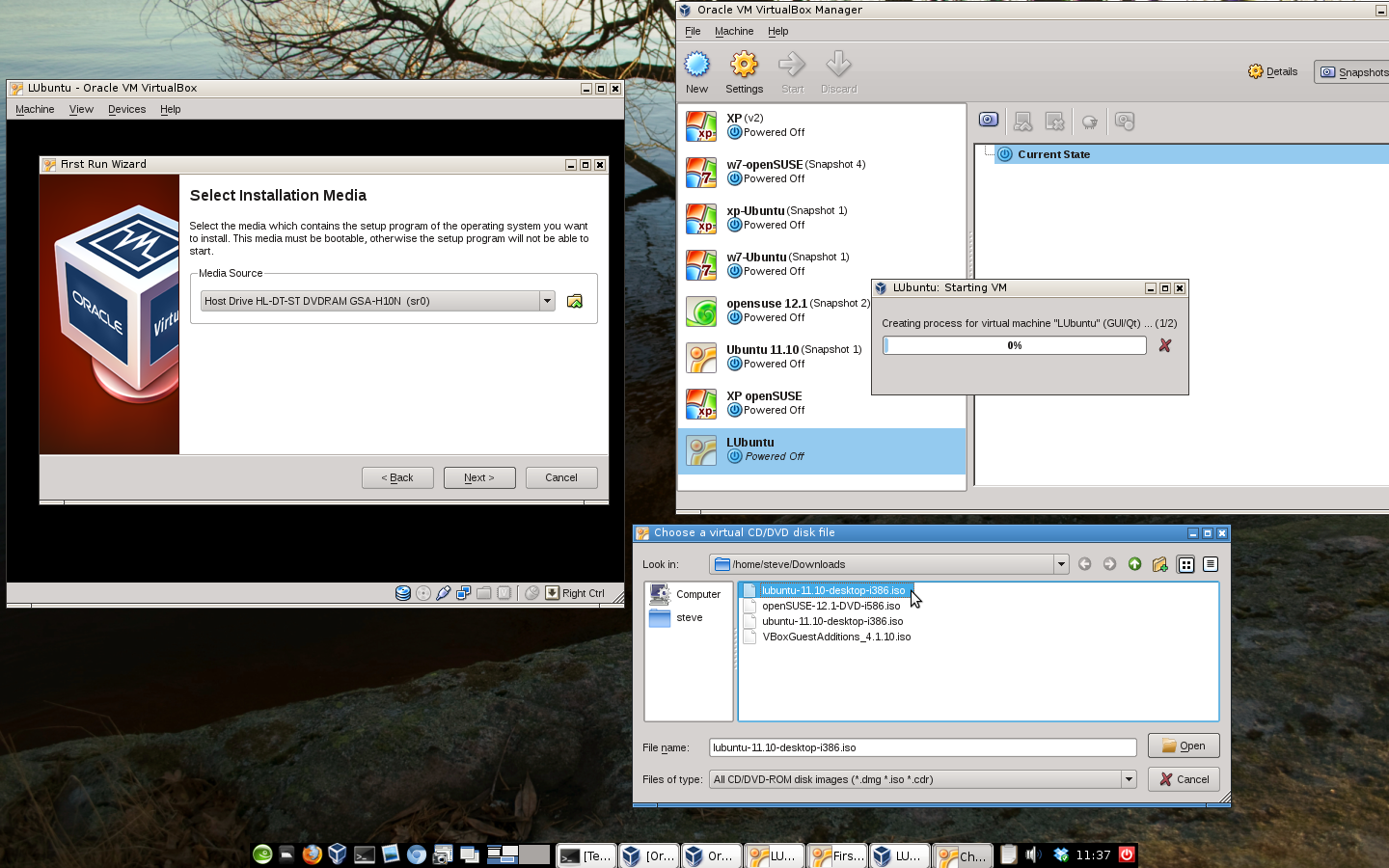Click the Show Snapshot Details icon

click(1125, 121)
